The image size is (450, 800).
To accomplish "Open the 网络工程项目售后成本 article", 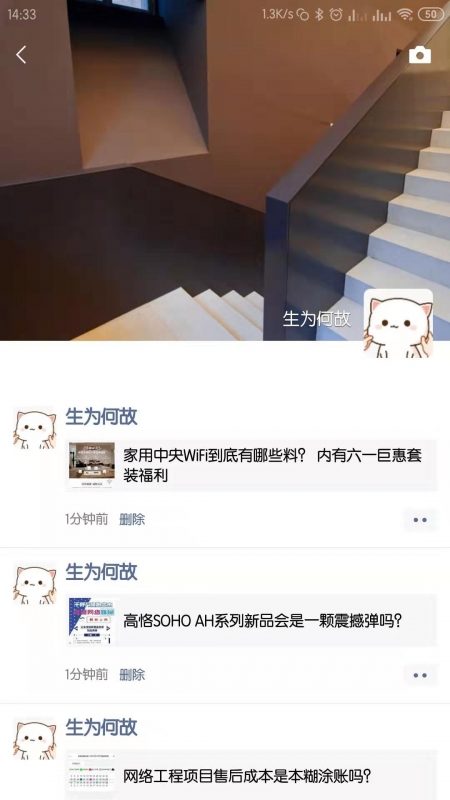I will pos(252,774).
